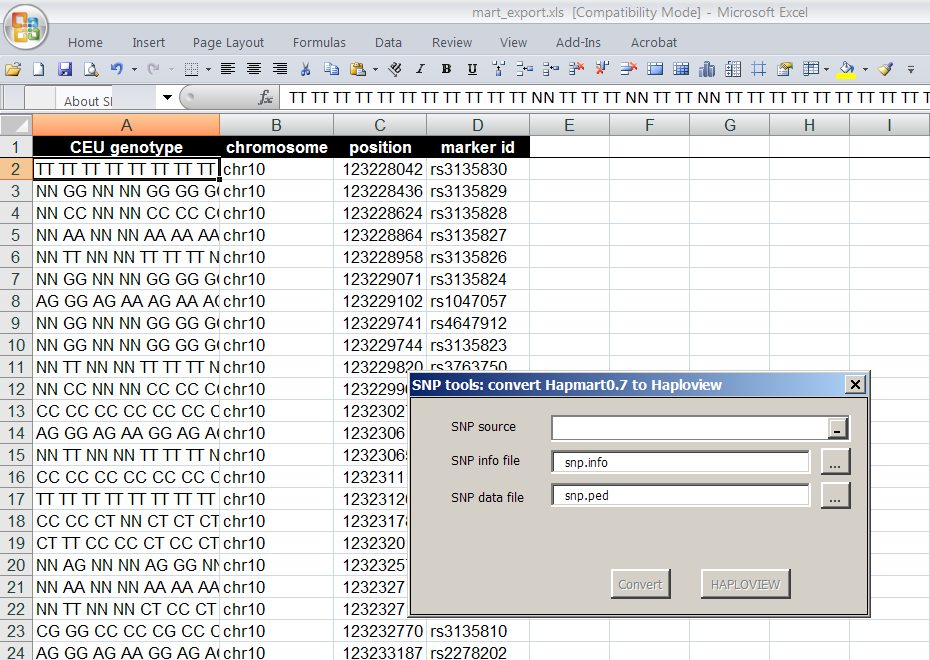Click the Open folder toolbar icon
930x660 pixels.
[x=13, y=69]
